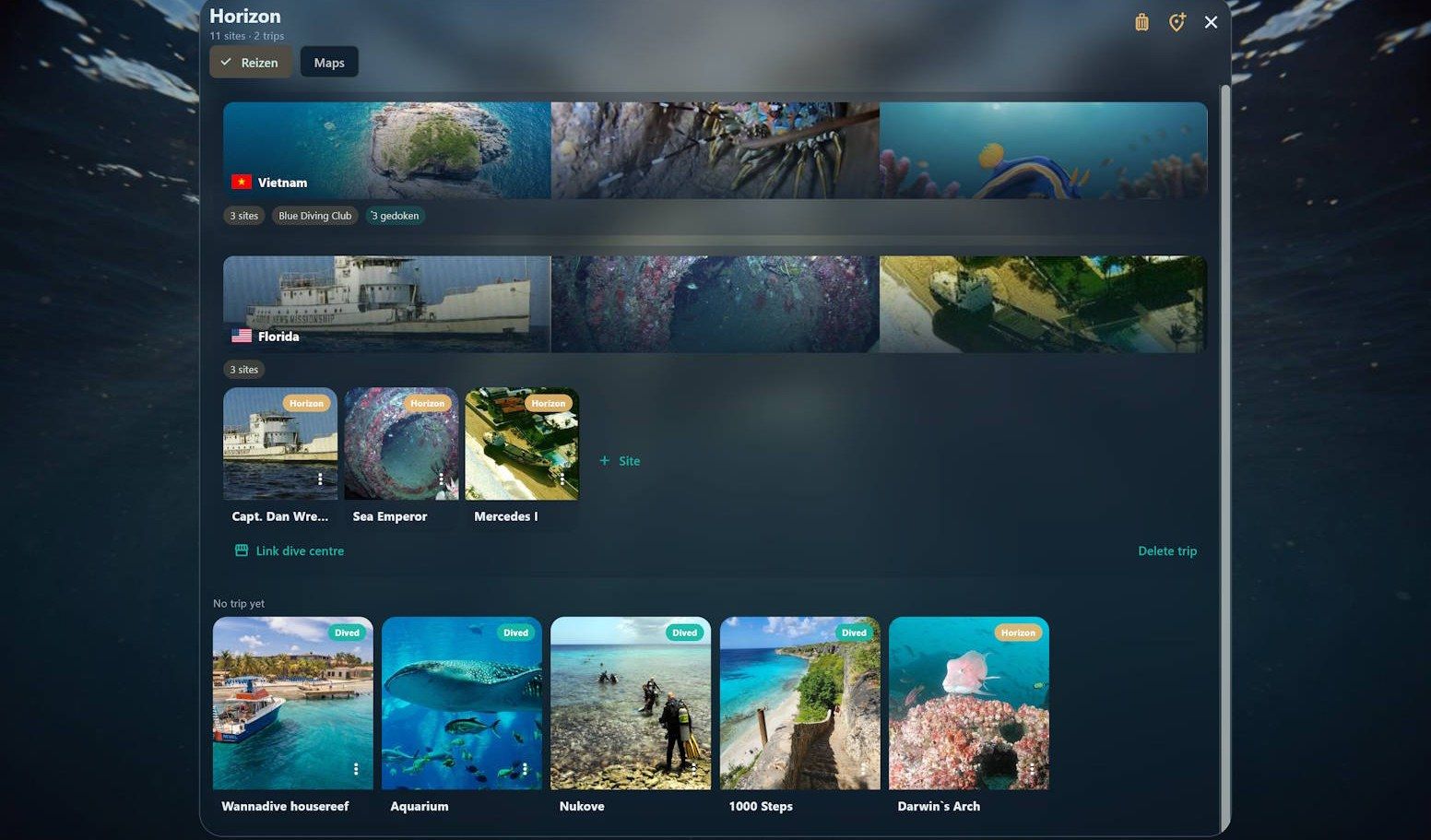Open the Darwin's Arch pink fish photo
1431x840 pixels.
969,705
